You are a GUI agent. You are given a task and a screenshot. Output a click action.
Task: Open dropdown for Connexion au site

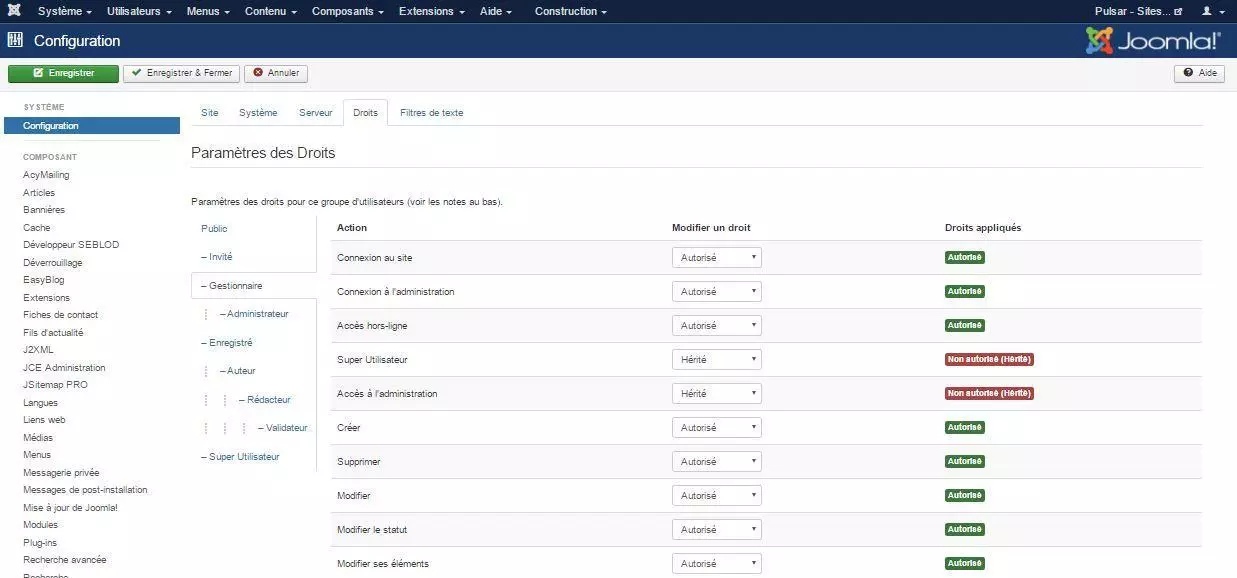717,258
